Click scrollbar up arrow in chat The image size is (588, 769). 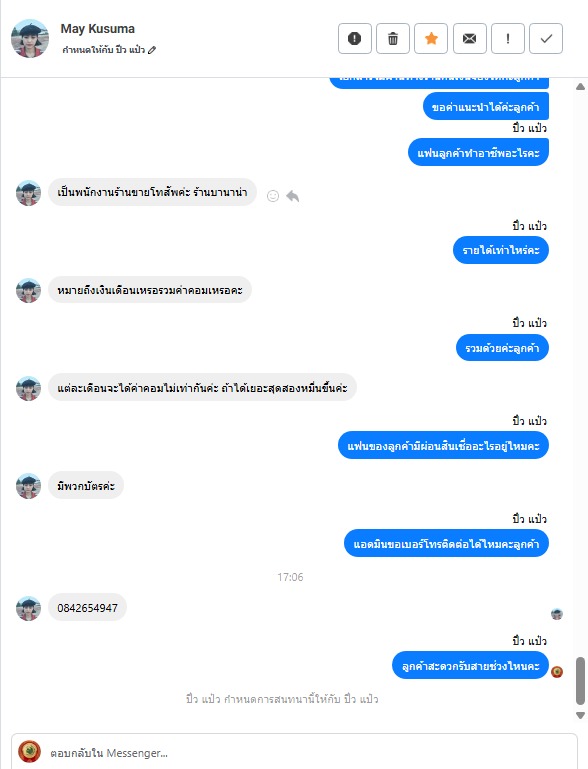pyautogui.click(x=581, y=87)
